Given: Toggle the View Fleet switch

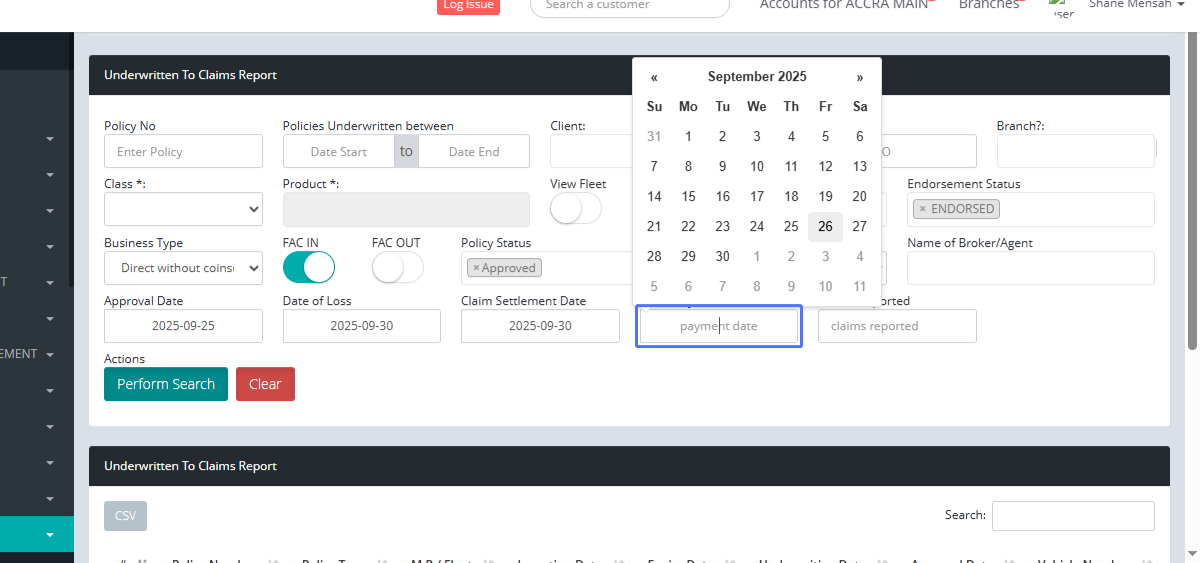Looking at the screenshot, I should tap(576, 209).
